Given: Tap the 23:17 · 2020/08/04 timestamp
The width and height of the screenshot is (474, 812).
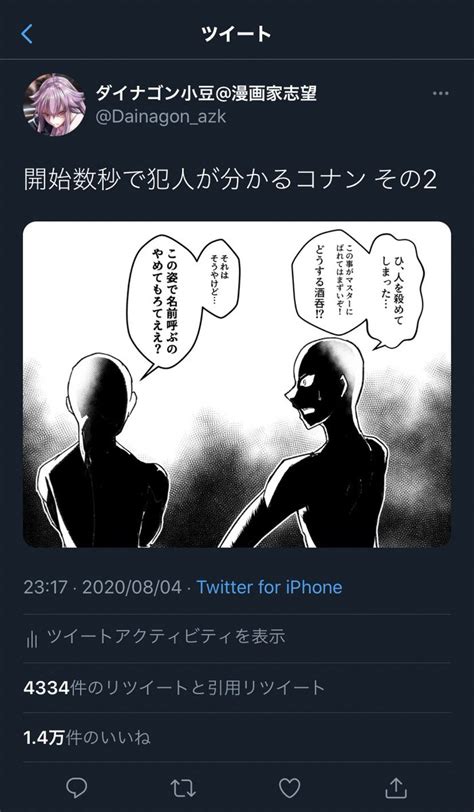Looking at the screenshot, I should (x=103, y=587).
